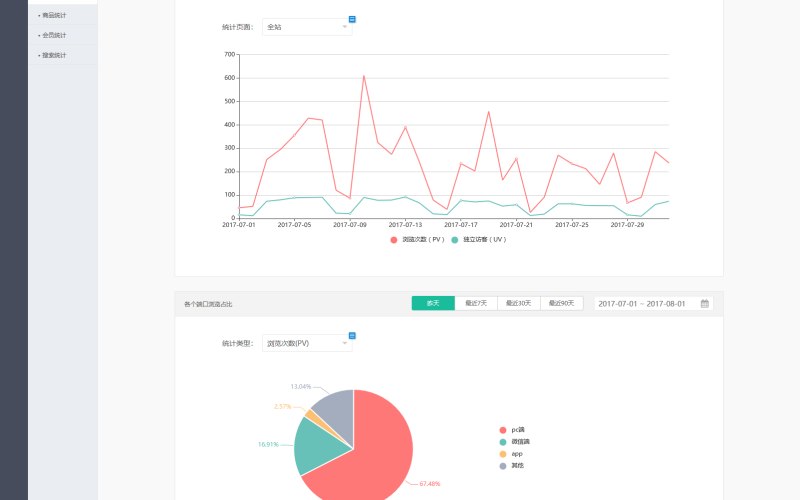Open the calendar icon in the date field
800x500 pixels.
pyautogui.click(x=705, y=304)
